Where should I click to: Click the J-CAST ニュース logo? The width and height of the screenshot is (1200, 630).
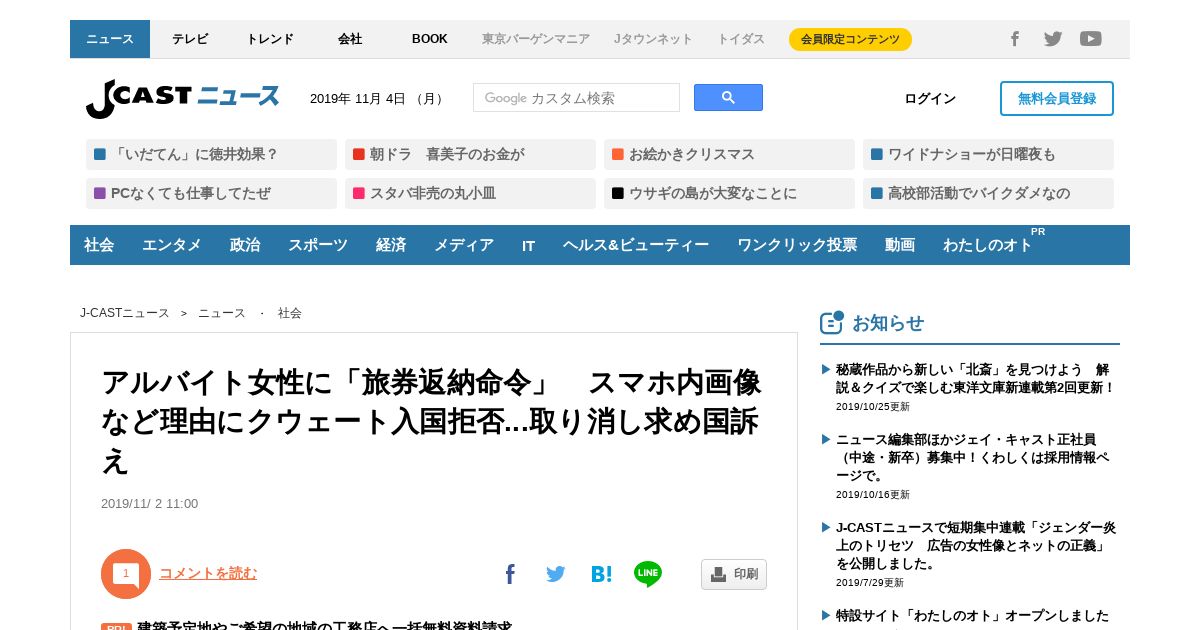pos(183,98)
